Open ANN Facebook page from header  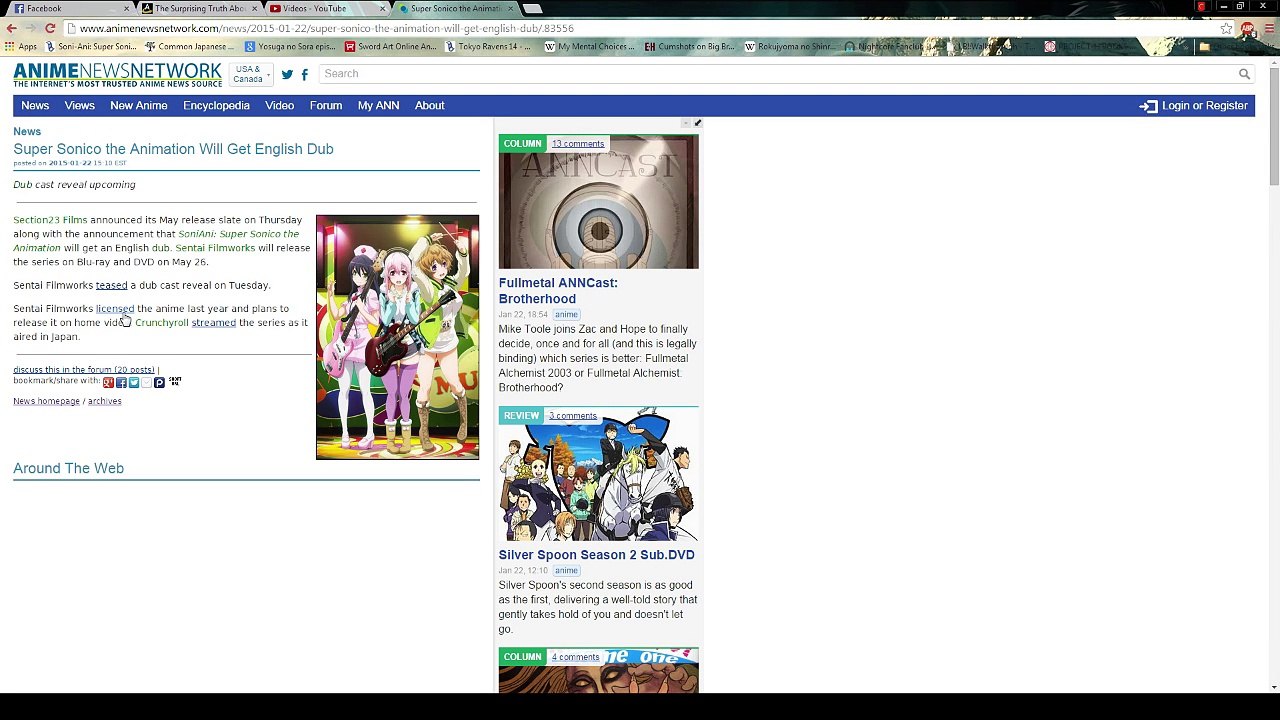click(304, 74)
